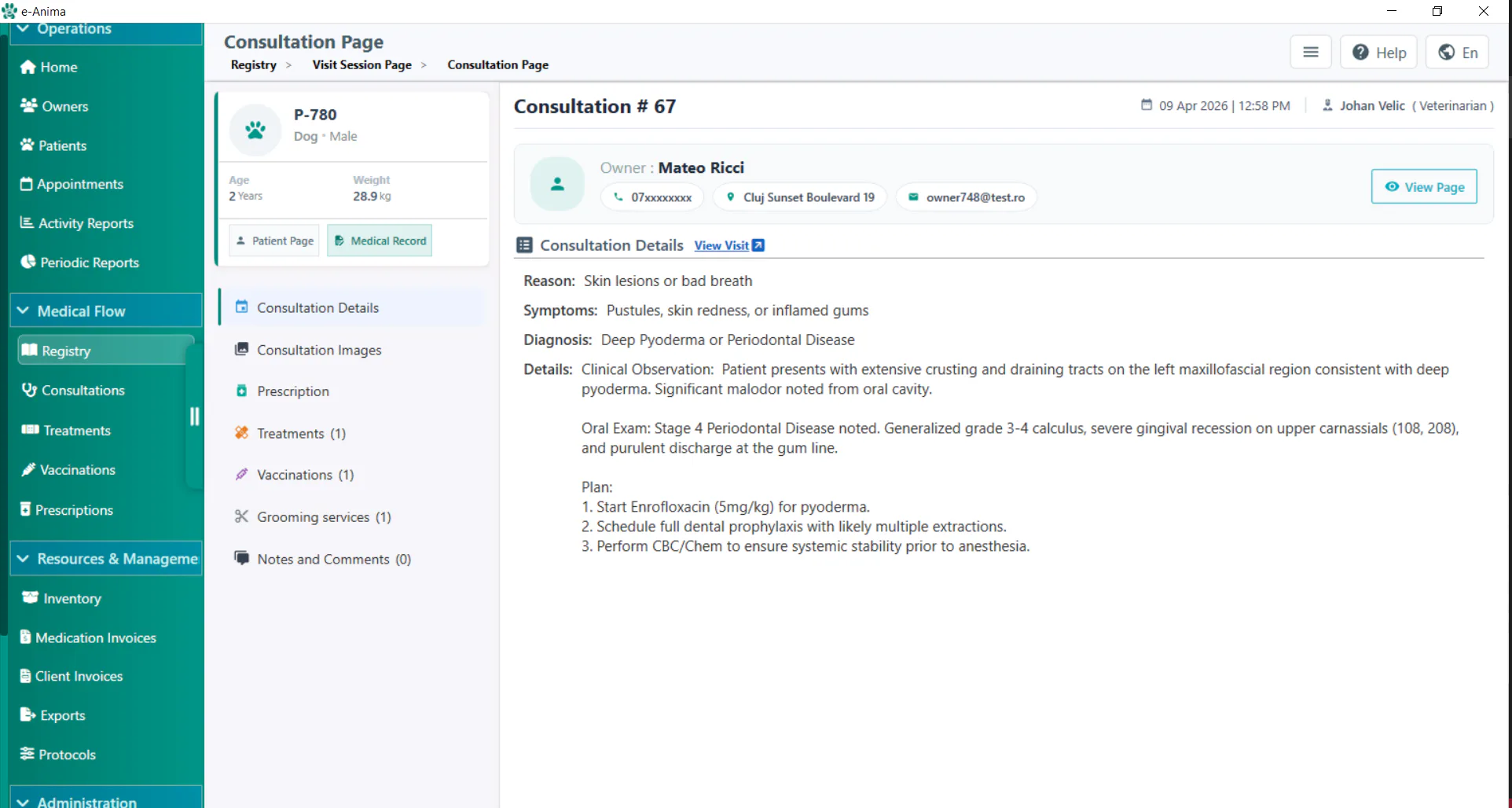Open Protocols in the sidebar

57,755
